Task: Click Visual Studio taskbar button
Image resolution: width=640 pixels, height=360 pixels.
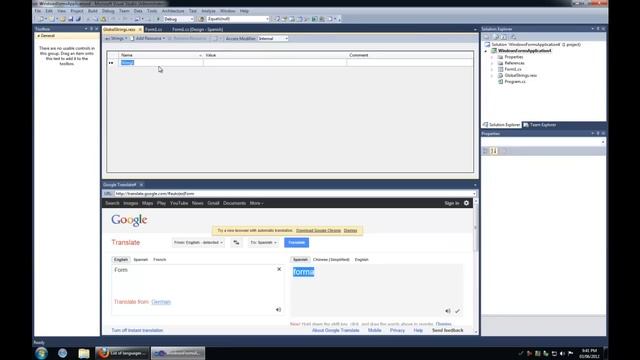Action: pos(178,353)
